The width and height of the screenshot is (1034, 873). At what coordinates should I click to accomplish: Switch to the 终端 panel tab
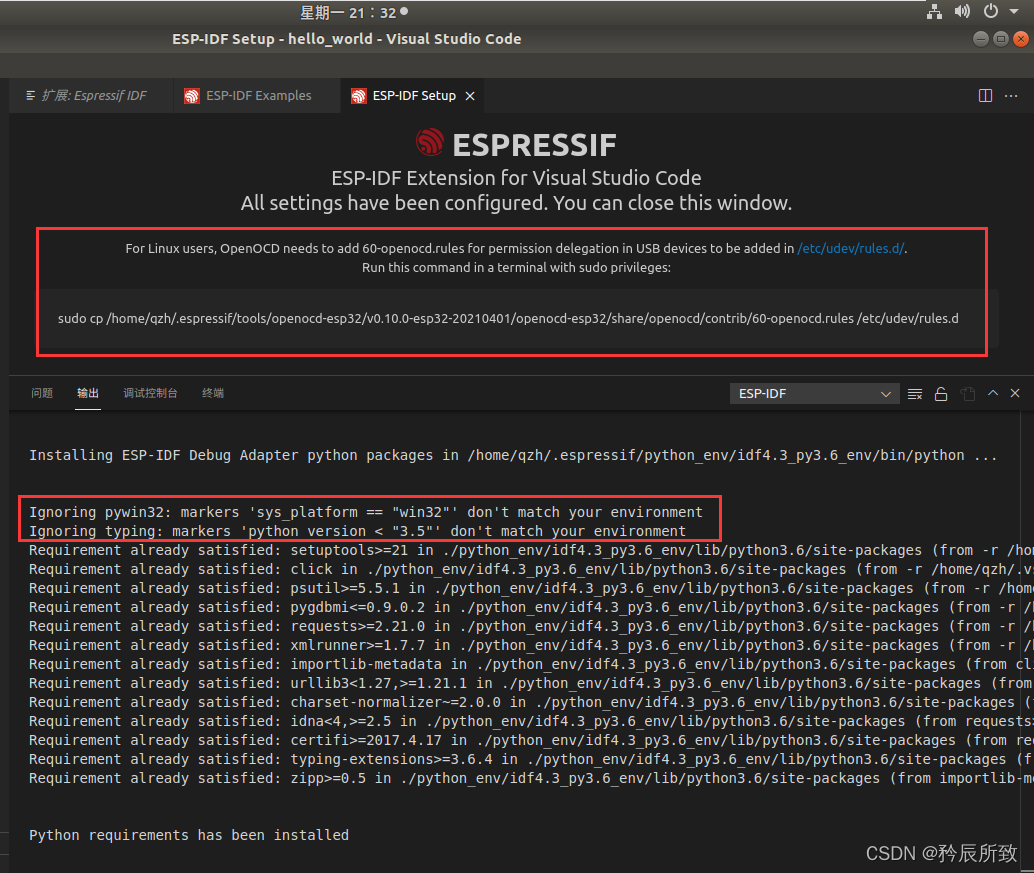[x=213, y=393]
